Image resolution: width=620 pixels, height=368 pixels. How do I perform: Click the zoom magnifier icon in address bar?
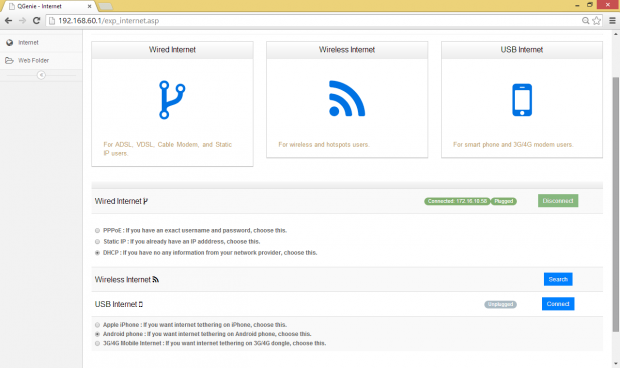586,21
